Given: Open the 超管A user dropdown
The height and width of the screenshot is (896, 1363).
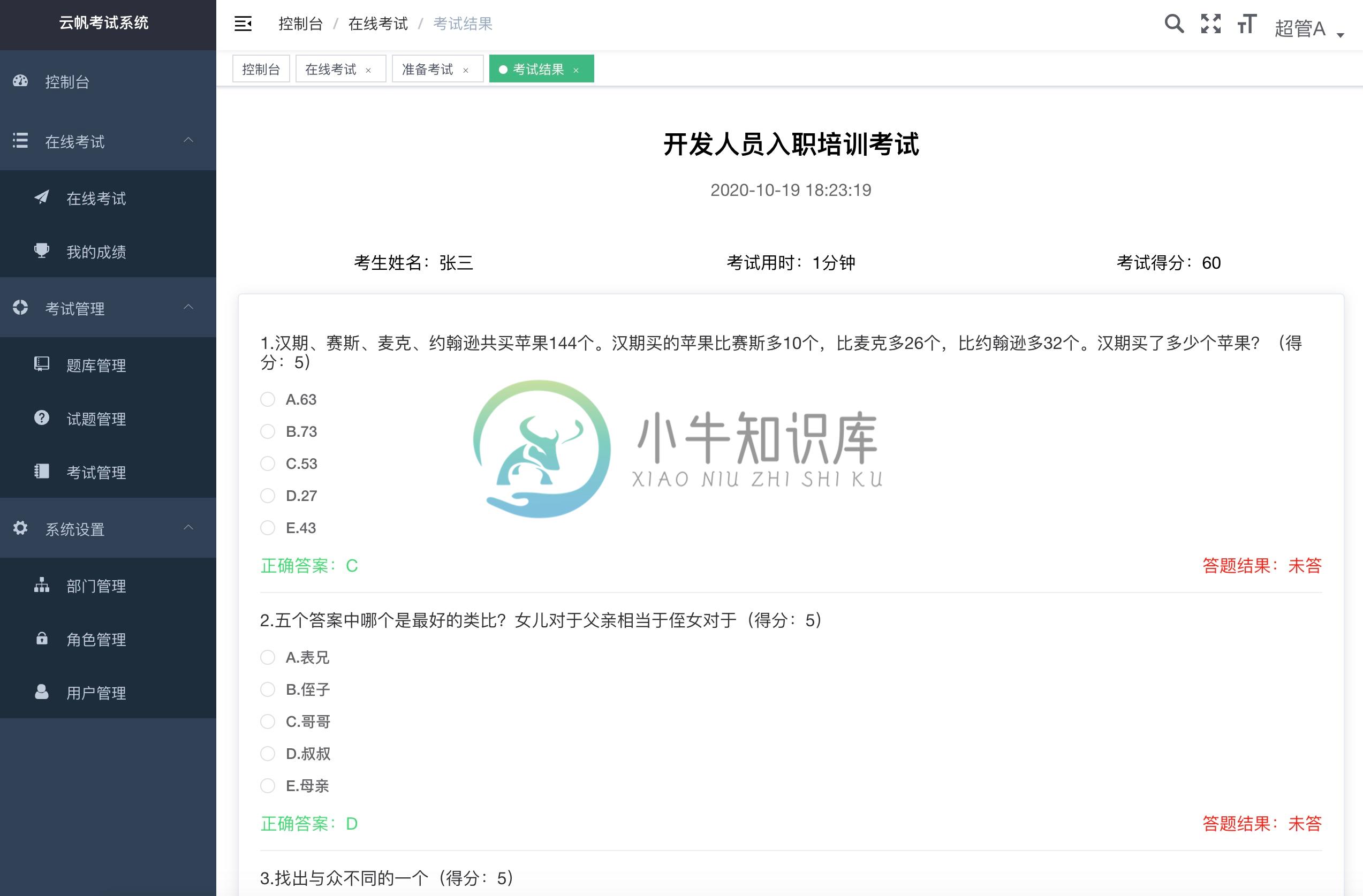Looking at the screenshot, I should [x=1309, y=28].
